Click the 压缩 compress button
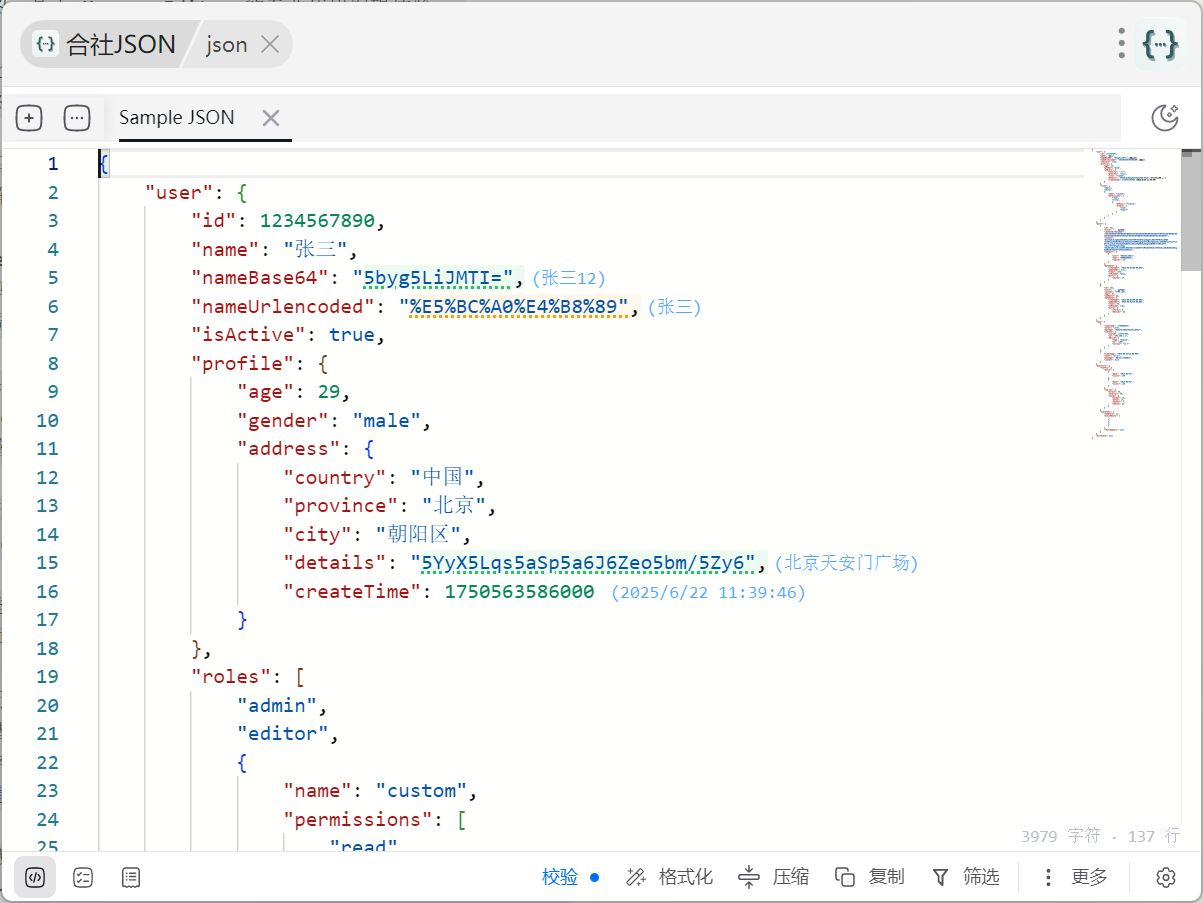 tap(773, 877)
